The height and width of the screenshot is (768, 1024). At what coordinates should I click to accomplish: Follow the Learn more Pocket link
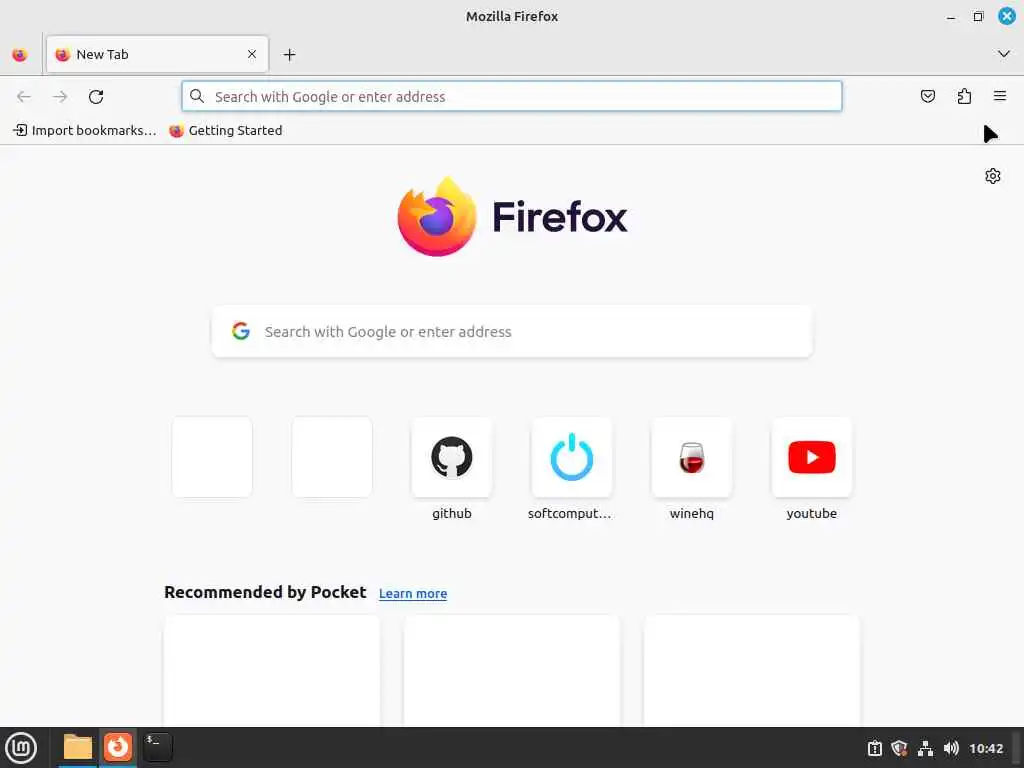(413, 594)
